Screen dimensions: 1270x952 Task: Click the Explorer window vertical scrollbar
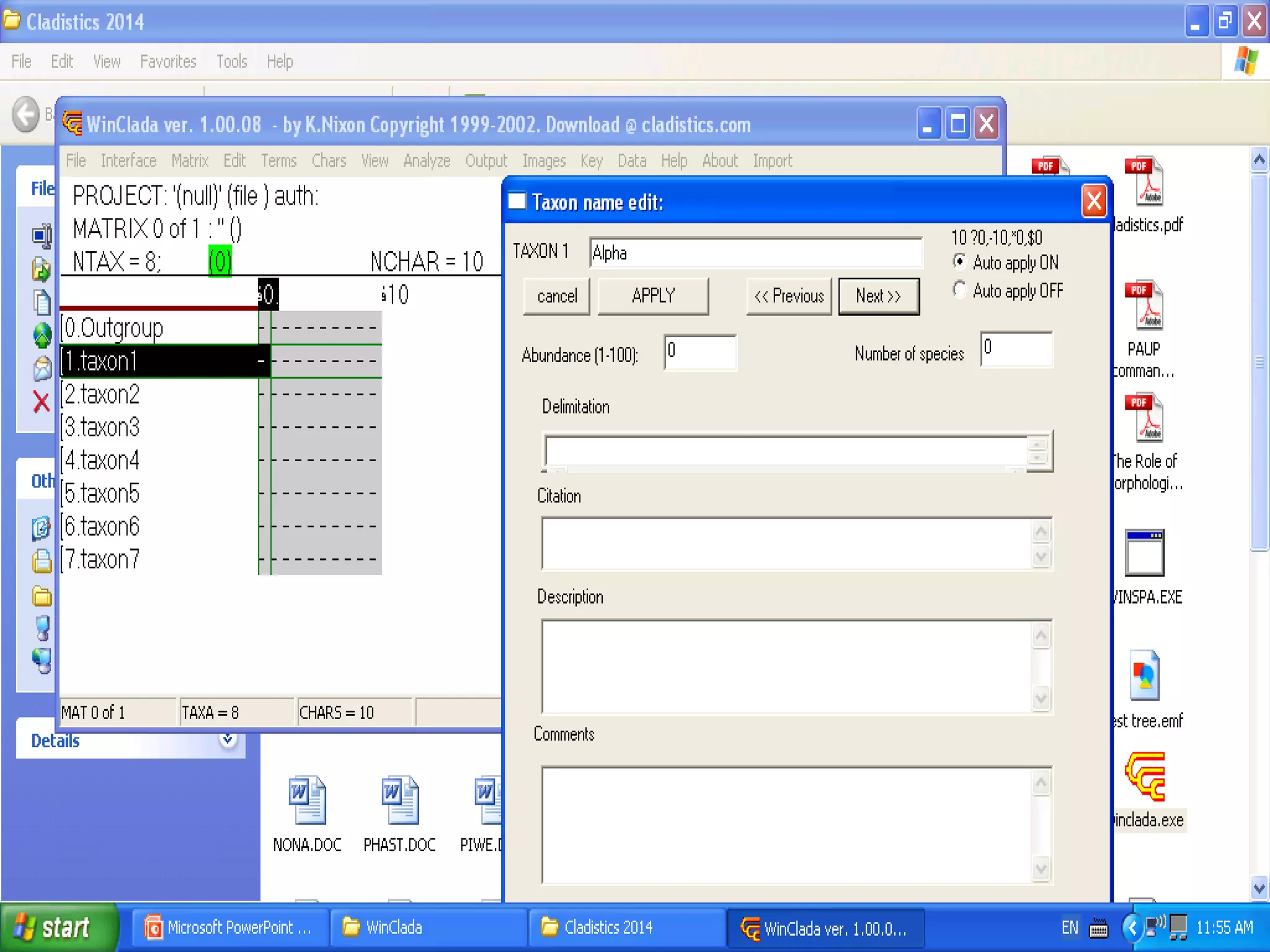click(1259, 362)
